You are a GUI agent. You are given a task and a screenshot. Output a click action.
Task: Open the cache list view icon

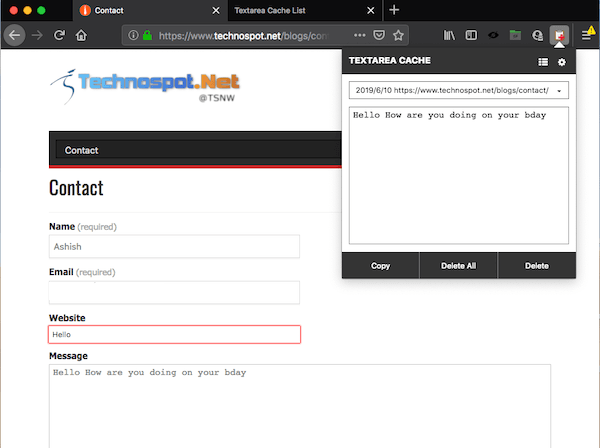pyautogui.click(x=543, y=62)
